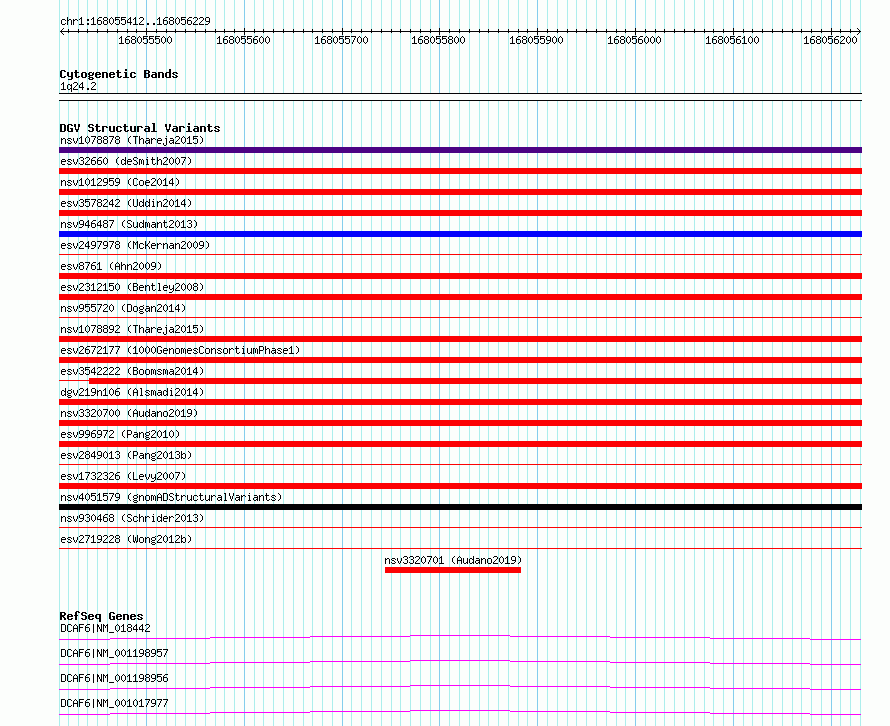Click the left arrow end of the ruler
Viewport: 890px width, 726px height.
pos(62,31)
